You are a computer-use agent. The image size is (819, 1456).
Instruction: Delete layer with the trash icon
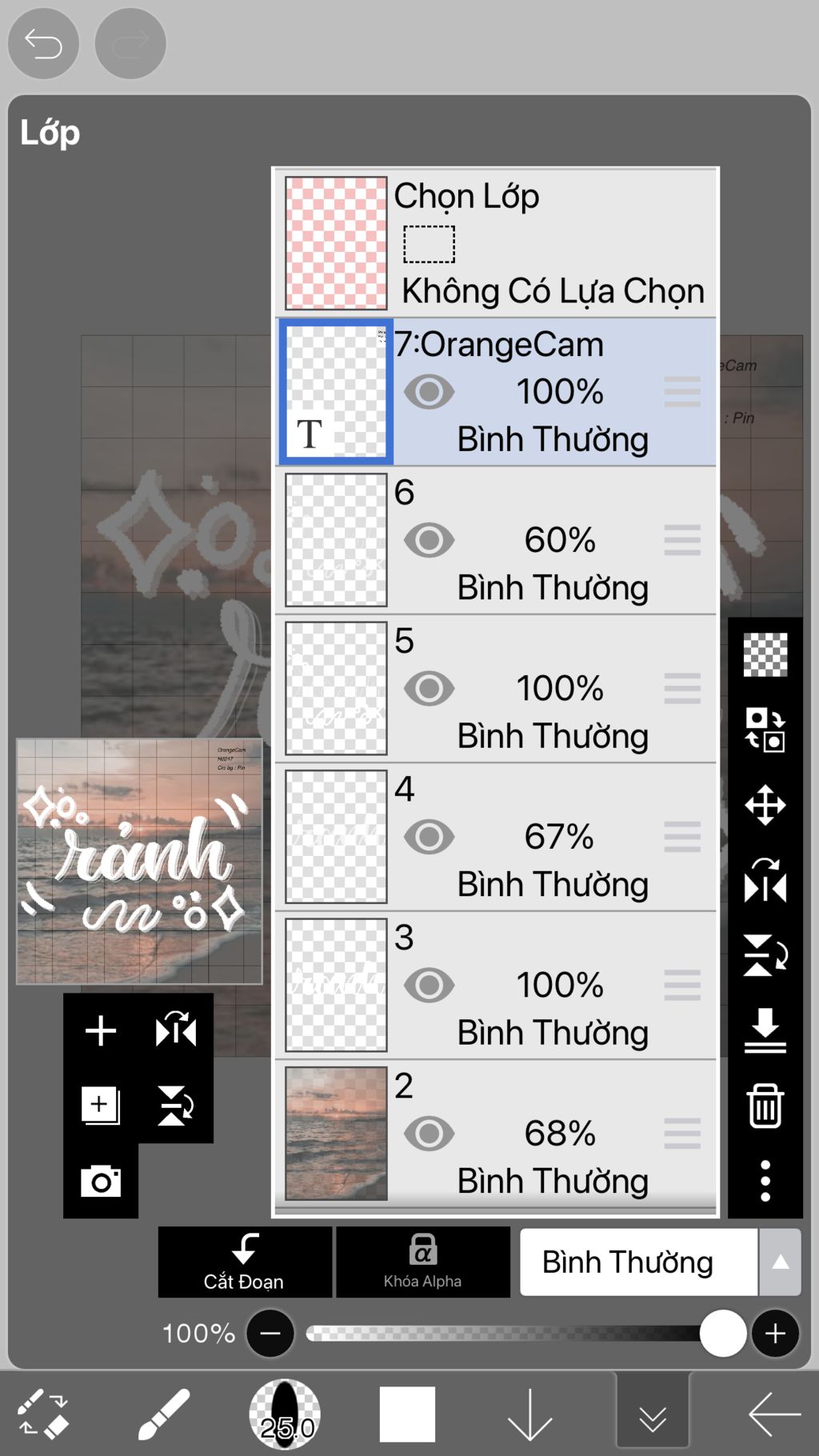(x=765, y=1106)
